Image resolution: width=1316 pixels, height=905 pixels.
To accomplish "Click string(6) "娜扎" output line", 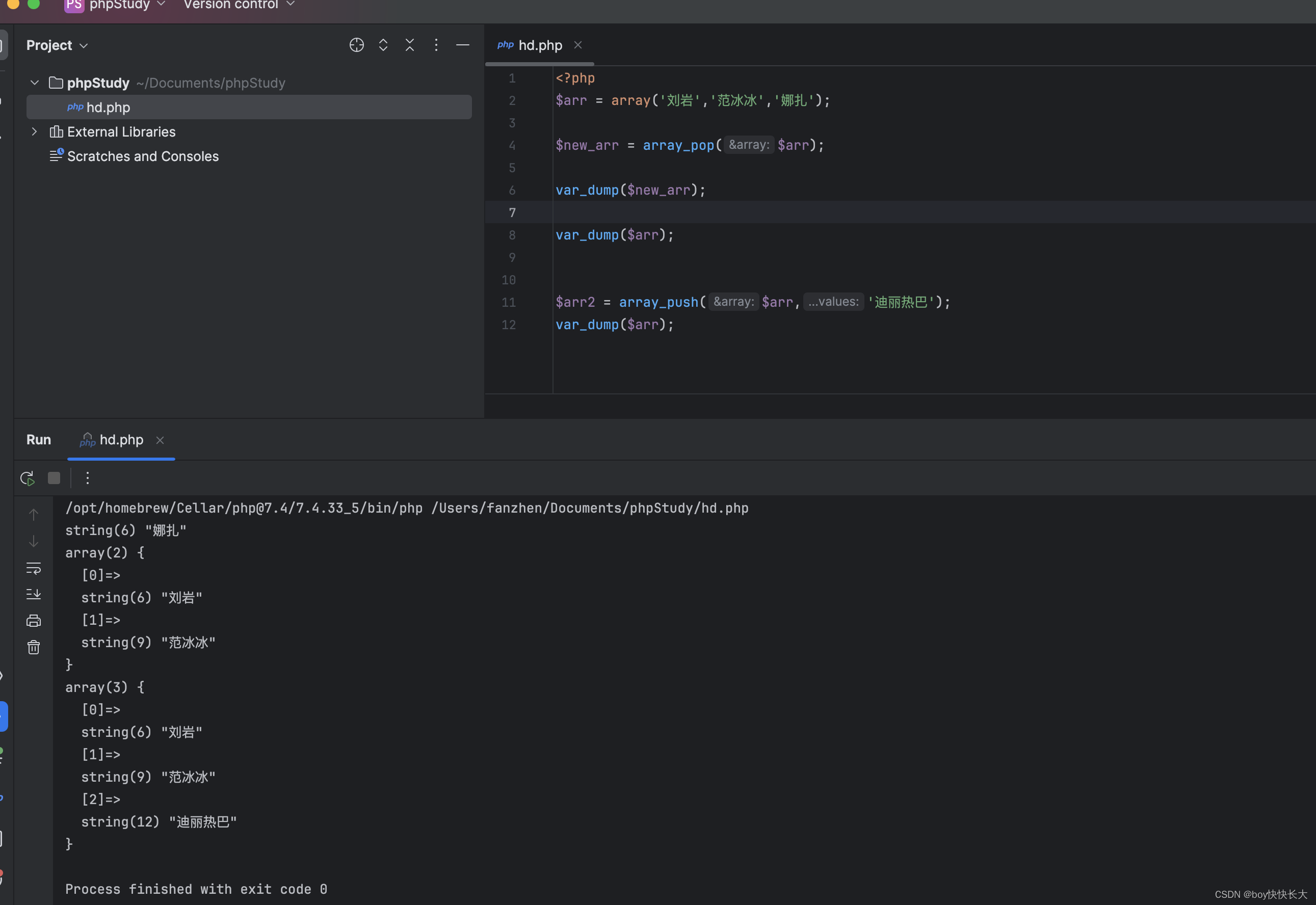I will point(126,531).
